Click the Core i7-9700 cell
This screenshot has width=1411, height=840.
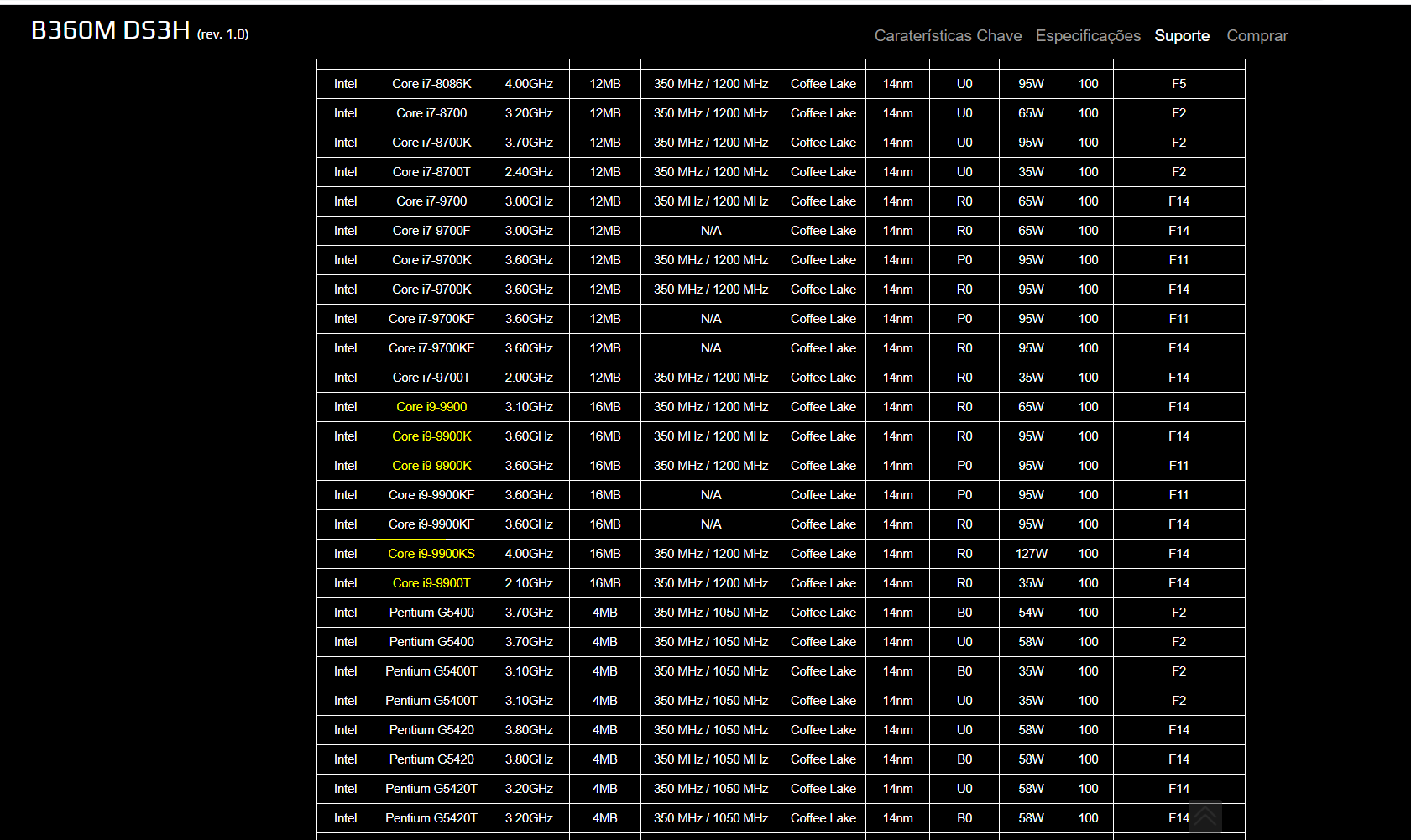[431, 201]
